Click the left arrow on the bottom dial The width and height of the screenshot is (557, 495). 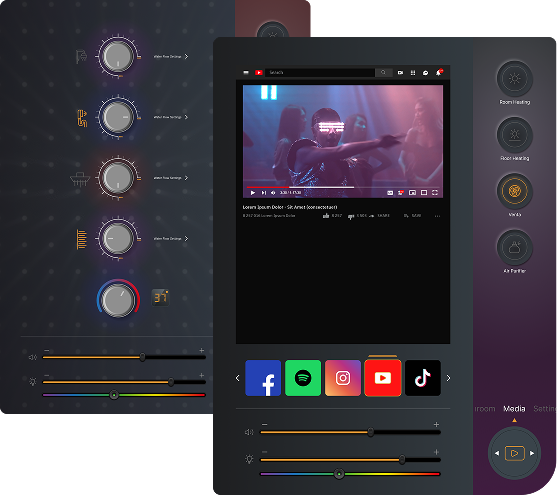(497, 453)
